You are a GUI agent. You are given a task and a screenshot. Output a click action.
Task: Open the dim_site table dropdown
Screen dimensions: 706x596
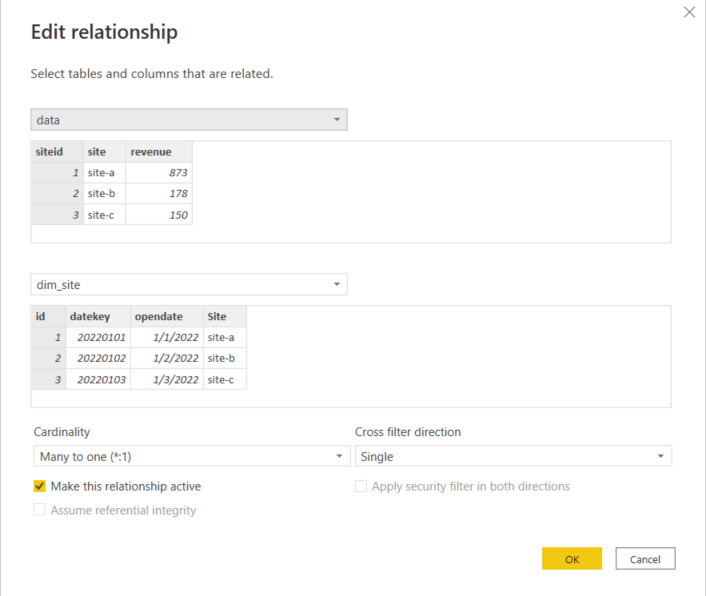[189, 285]
